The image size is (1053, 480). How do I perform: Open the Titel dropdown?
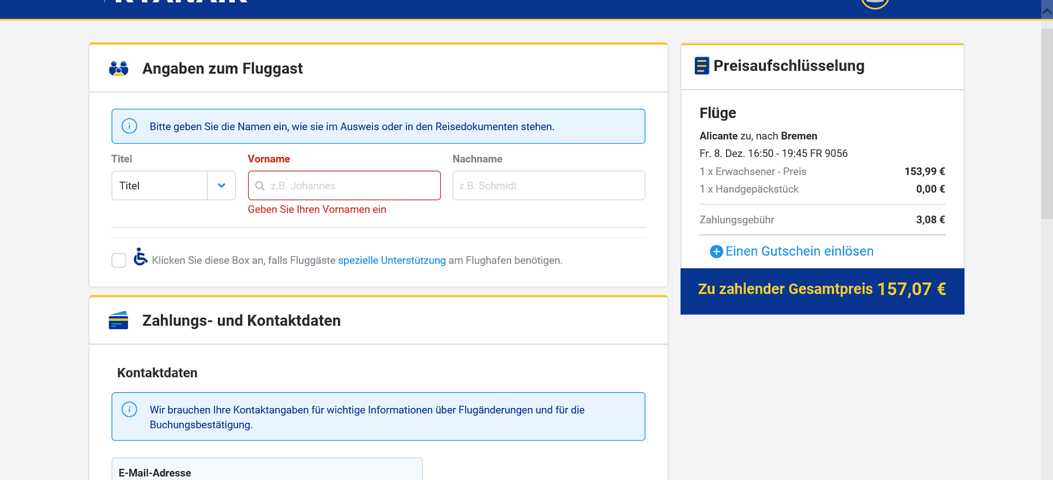tap(160, 186)
